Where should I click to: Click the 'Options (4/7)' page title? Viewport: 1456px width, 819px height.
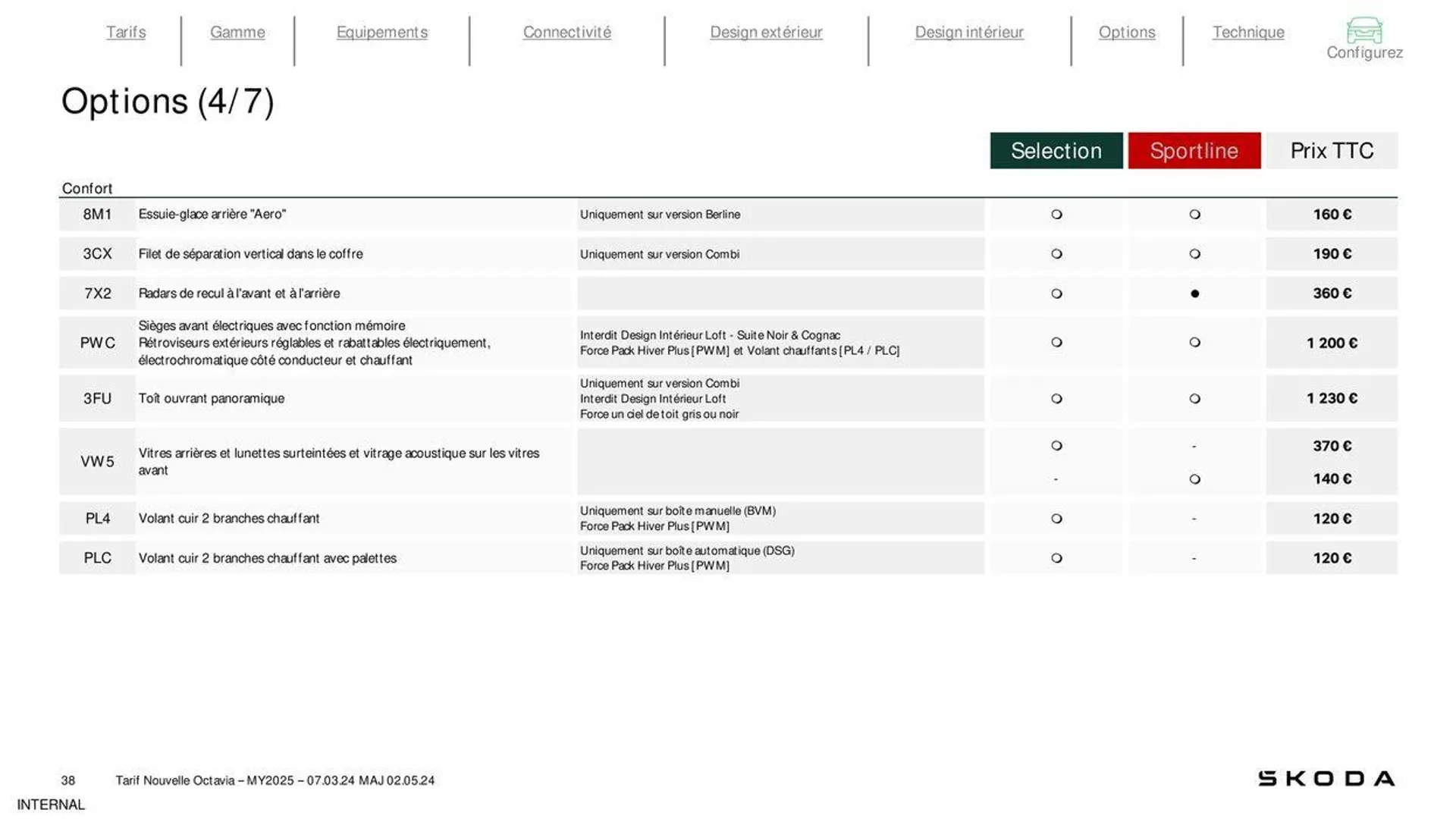(168, 102)
